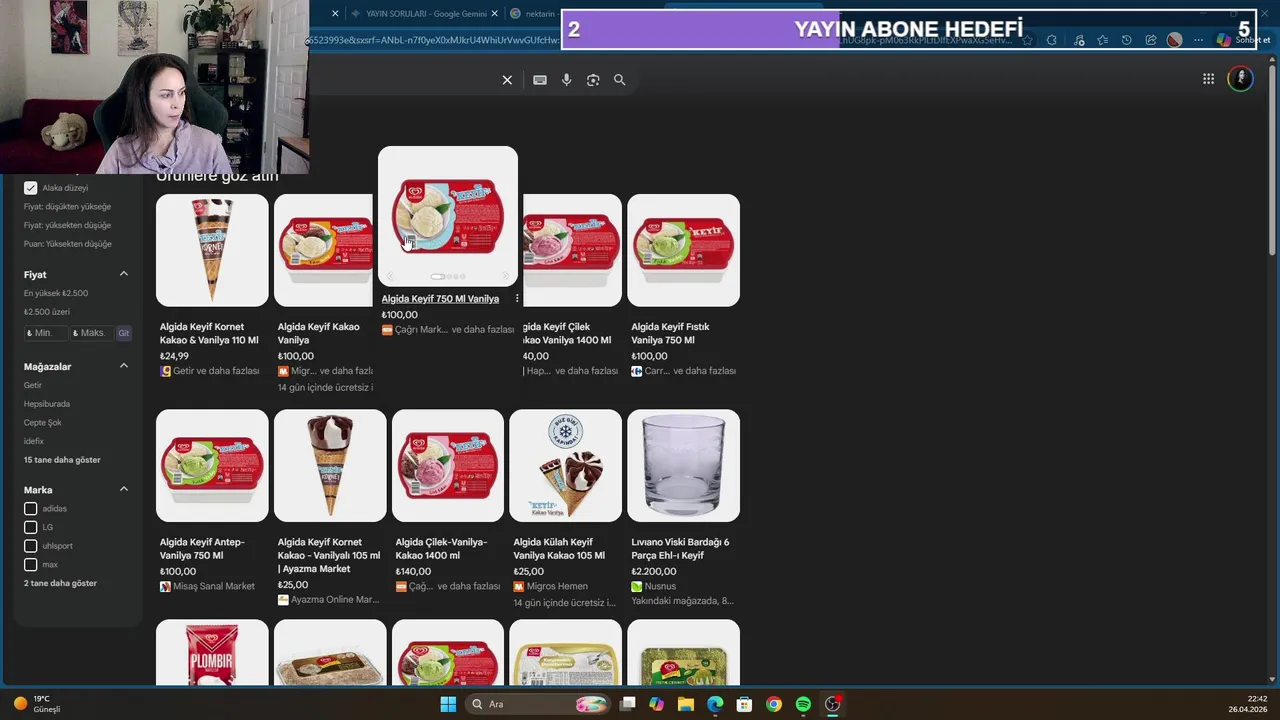
Task: Filter by Getir store
Action: pos(33,385)
